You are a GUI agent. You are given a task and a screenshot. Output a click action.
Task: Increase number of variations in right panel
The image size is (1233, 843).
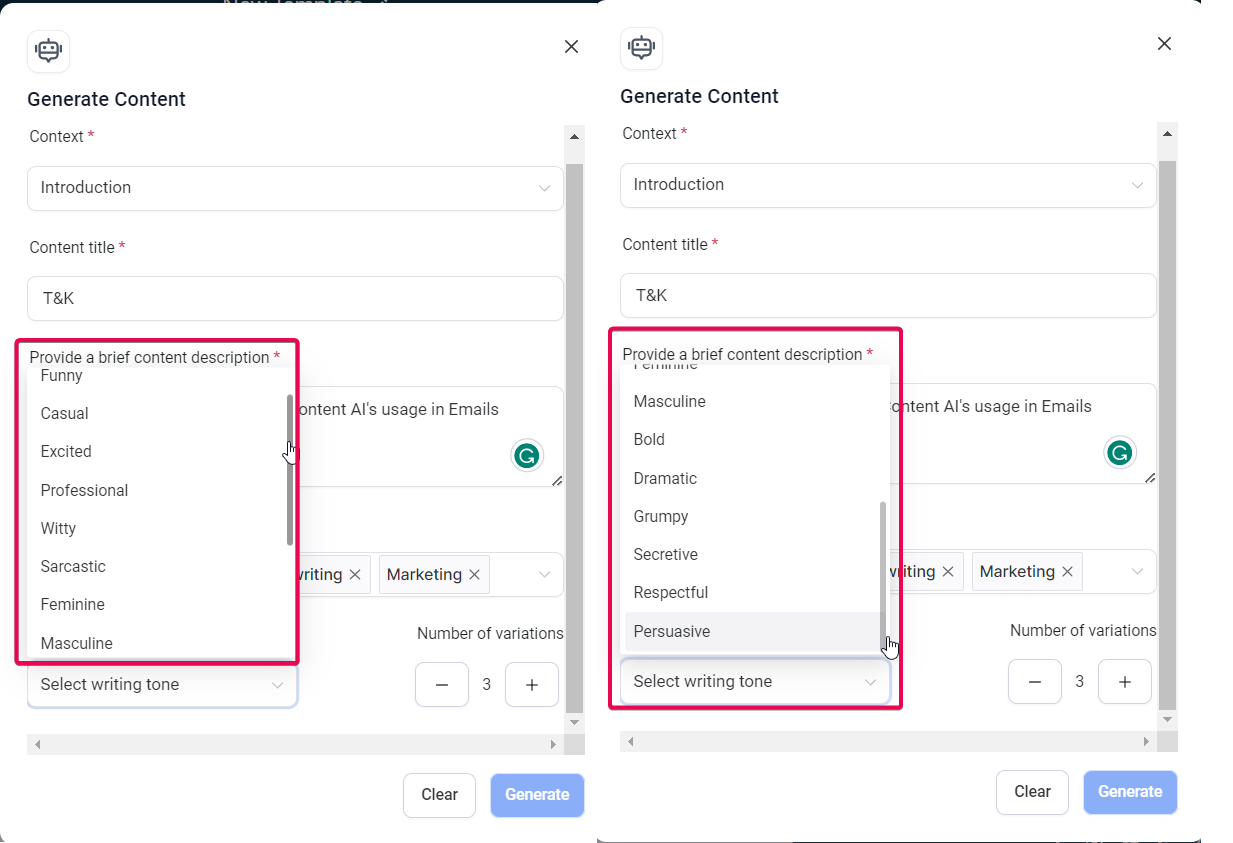(1124, 682)
